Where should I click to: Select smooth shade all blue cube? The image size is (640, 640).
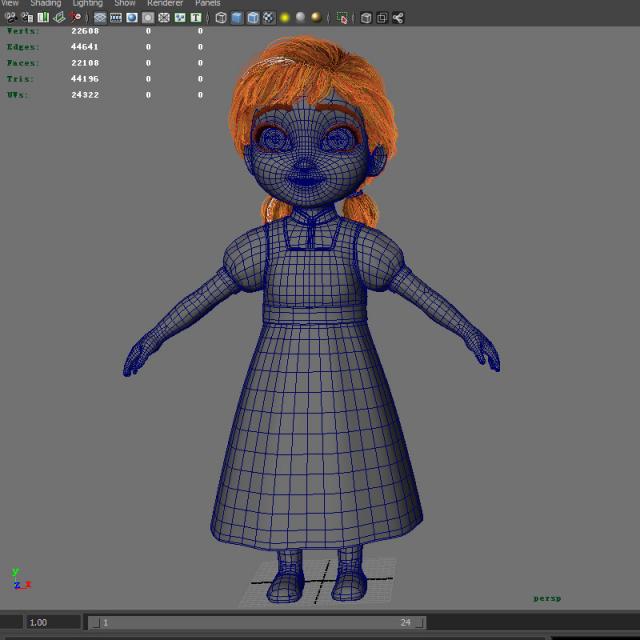pos(237,18)
